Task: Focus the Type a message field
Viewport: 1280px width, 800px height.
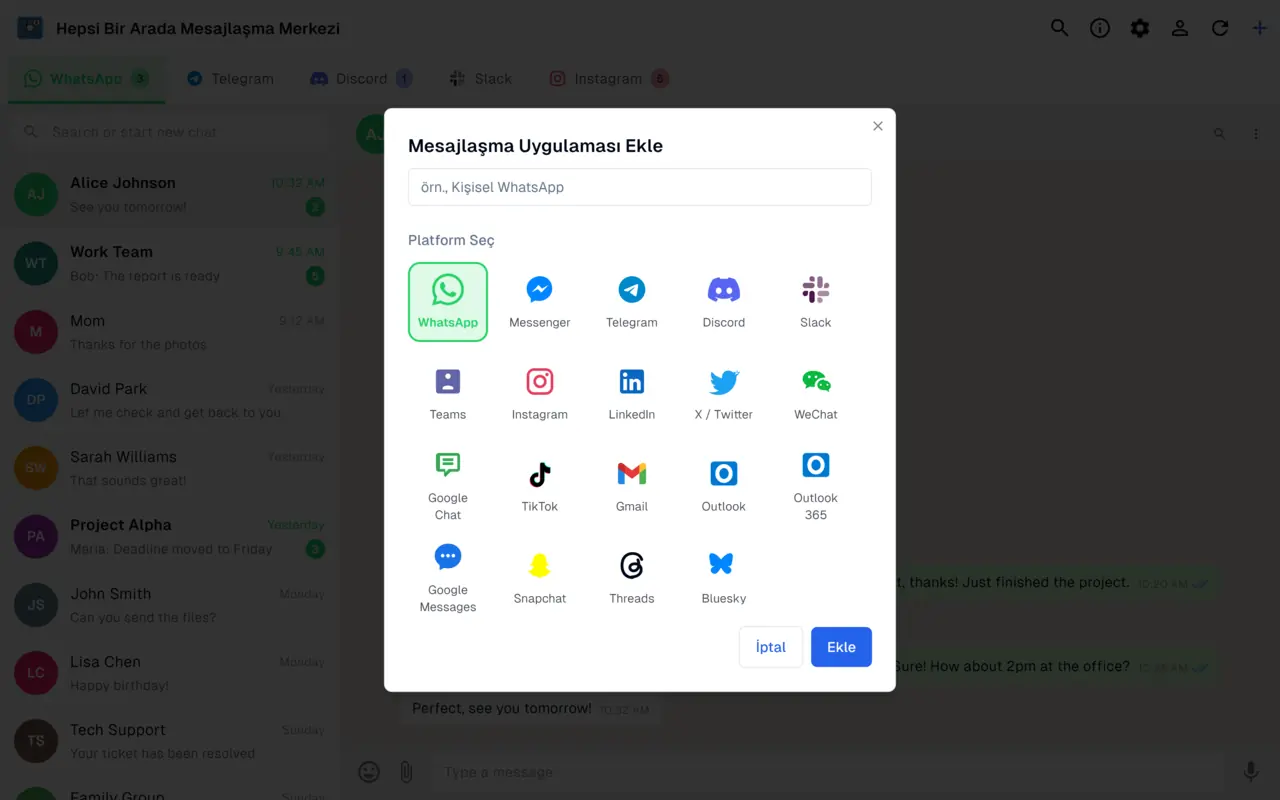Action: coord(828,772)
